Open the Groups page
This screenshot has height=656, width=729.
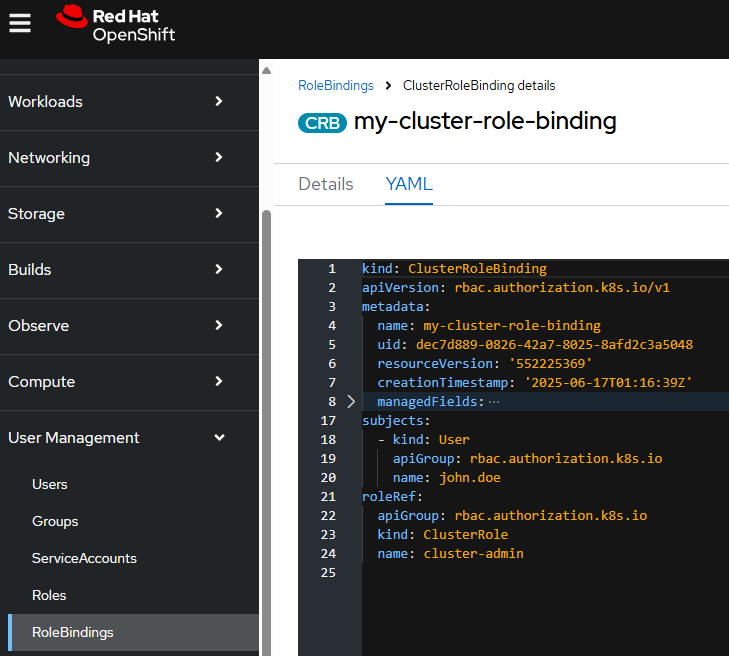coord(55,522)
